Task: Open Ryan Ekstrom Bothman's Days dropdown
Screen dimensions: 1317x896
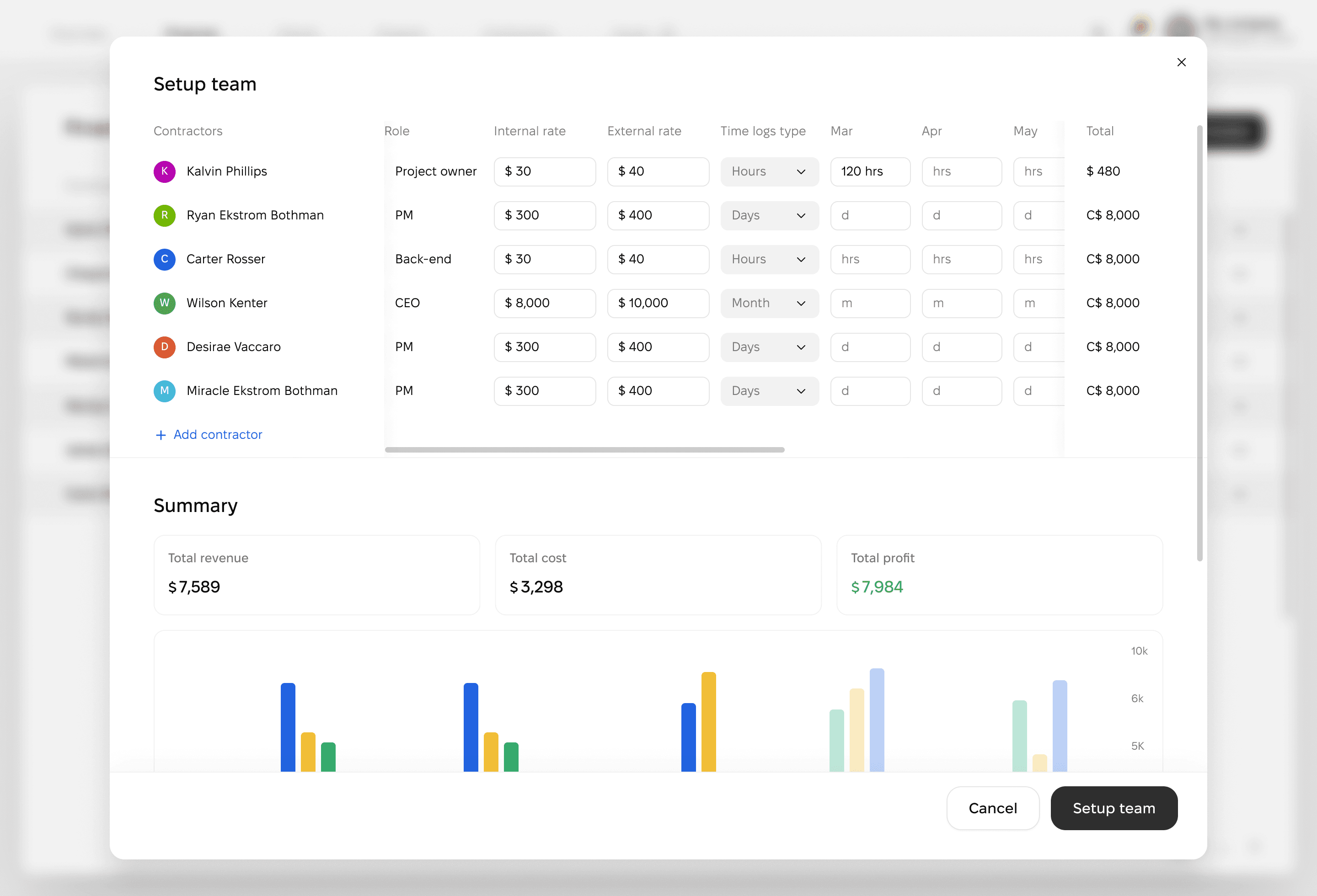Action: pos(769,215)
